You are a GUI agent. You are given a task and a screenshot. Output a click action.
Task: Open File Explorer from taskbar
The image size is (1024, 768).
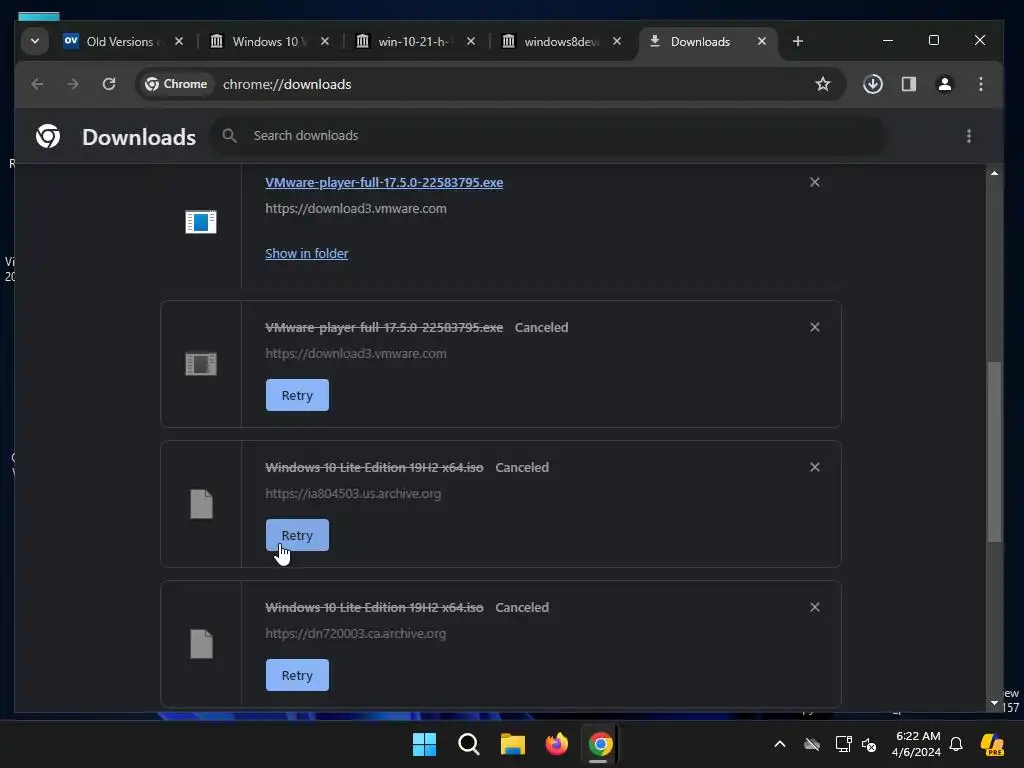(513, 744)
